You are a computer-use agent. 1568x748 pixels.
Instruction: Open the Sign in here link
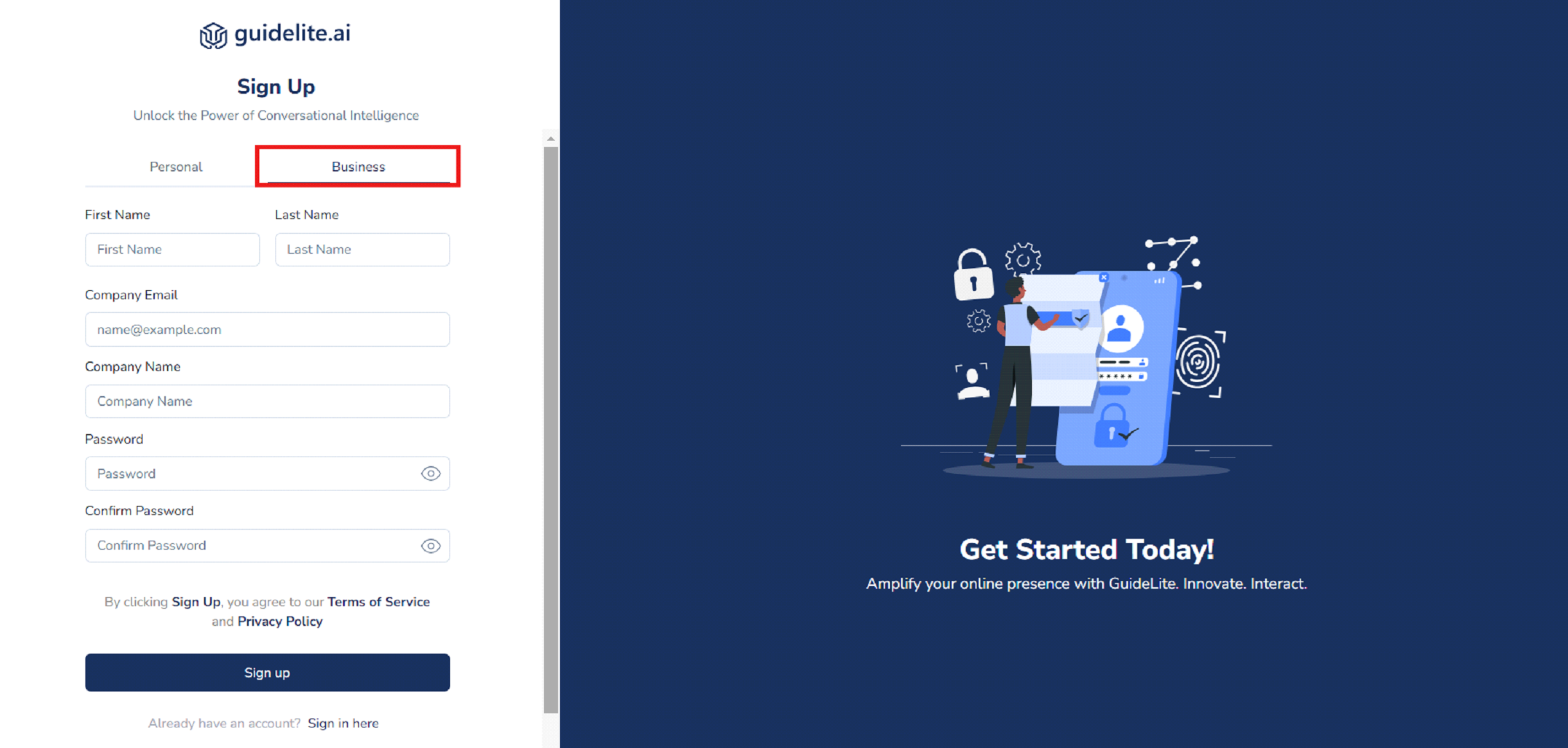pyautogui.click(x=343, y=723)
